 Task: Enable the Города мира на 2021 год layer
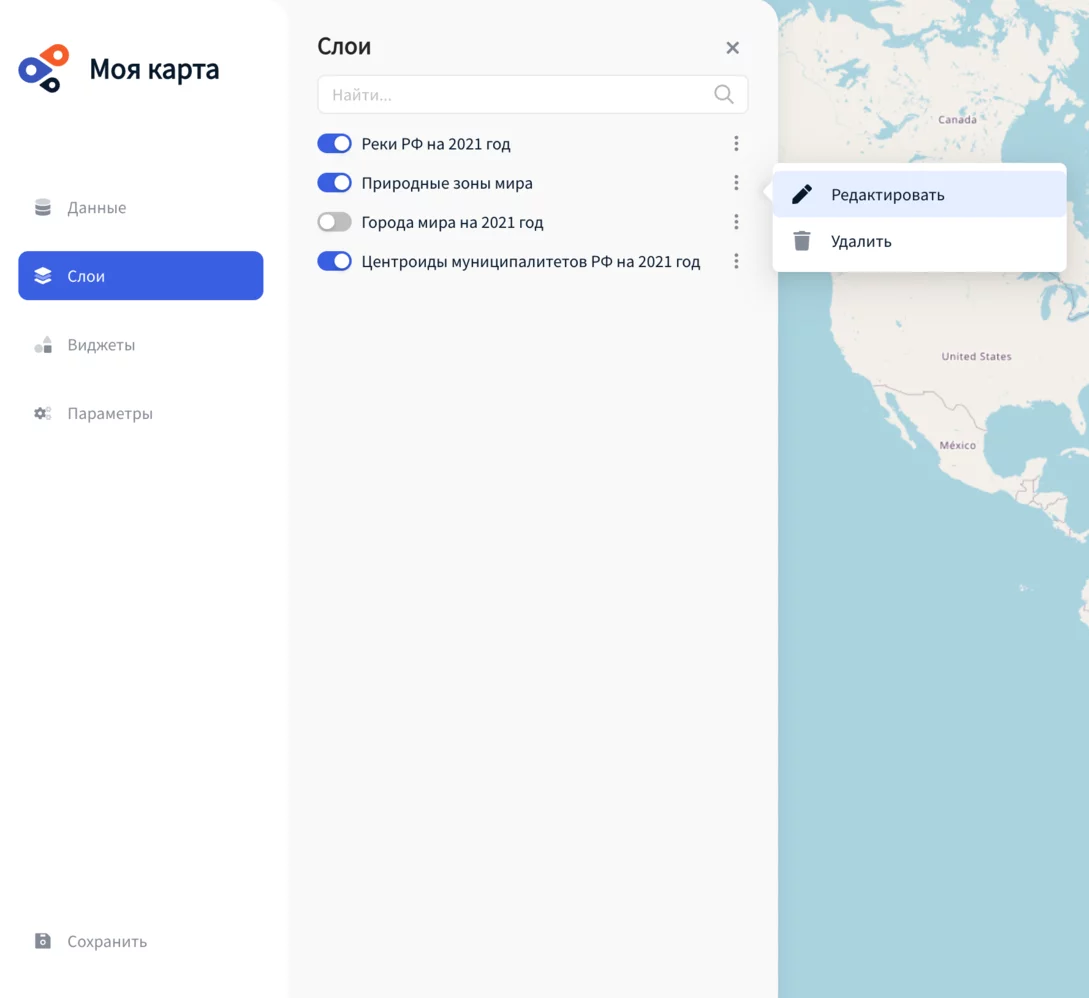coord(334,222)
